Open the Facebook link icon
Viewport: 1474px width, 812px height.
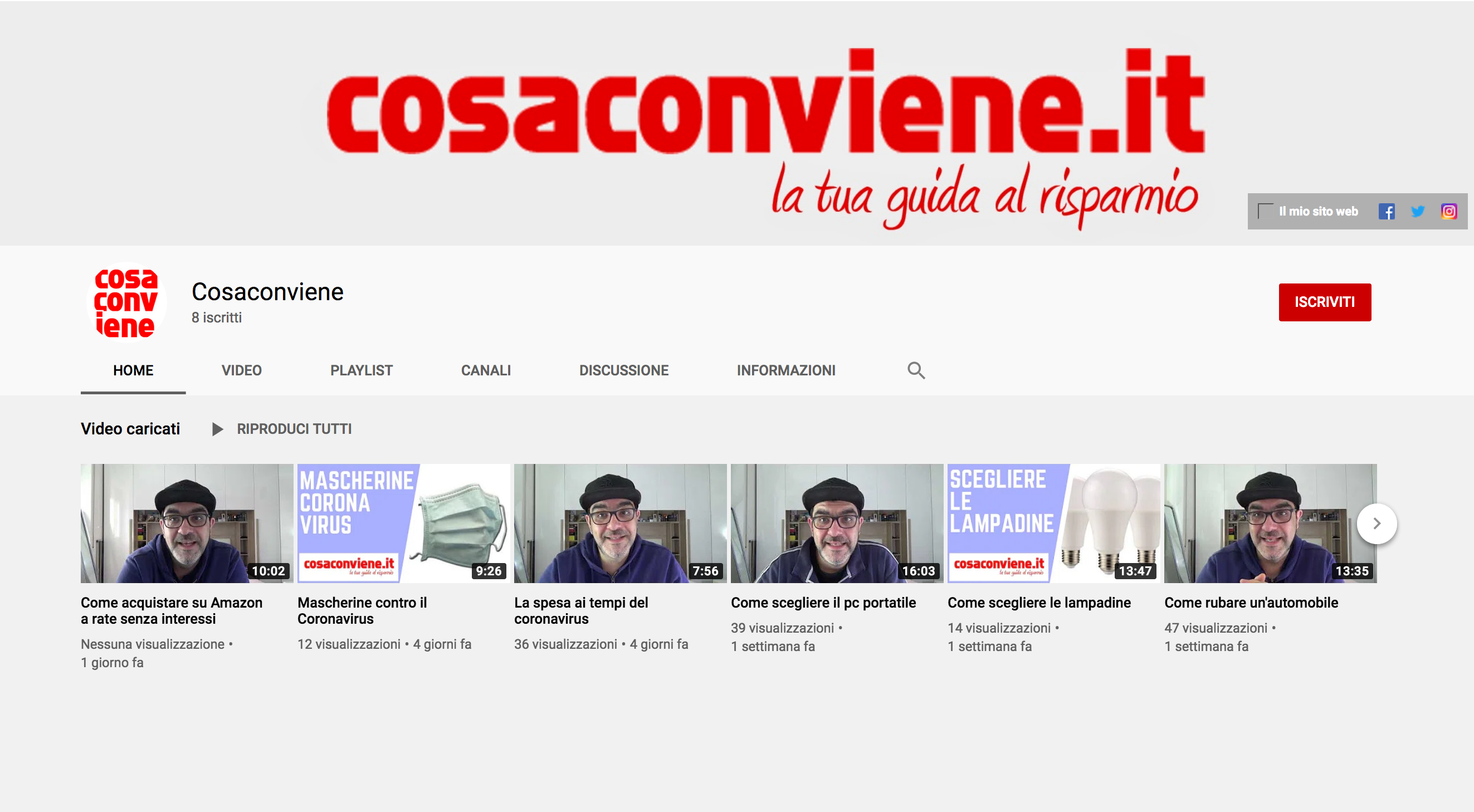click(1386, 212)
